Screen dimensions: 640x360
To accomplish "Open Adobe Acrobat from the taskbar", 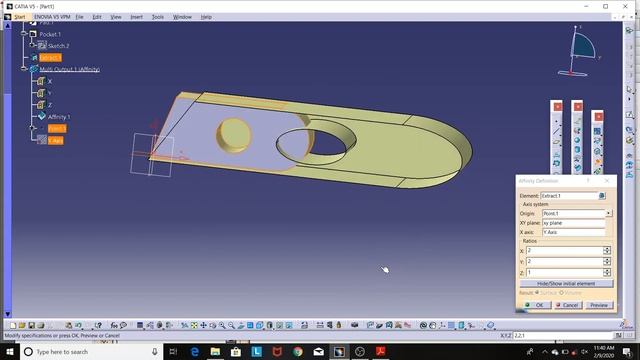I will pos(380,351).
